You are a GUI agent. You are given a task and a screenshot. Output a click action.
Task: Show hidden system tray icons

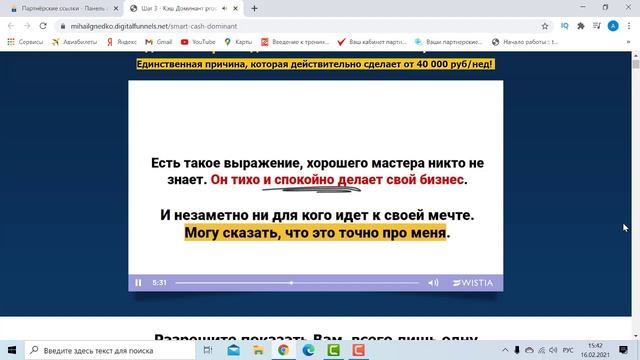[x=505, y=350]
